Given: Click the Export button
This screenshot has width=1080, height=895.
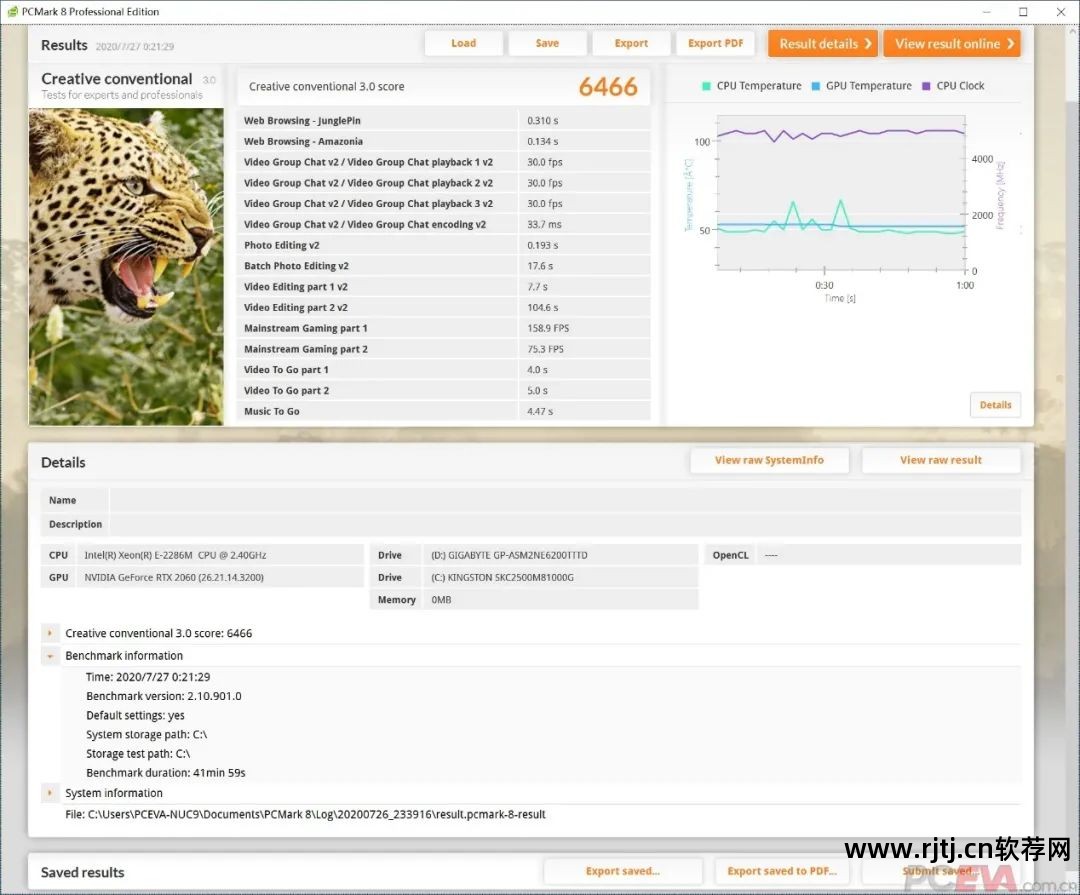Looking at the screenshot, I should [631, 43].
